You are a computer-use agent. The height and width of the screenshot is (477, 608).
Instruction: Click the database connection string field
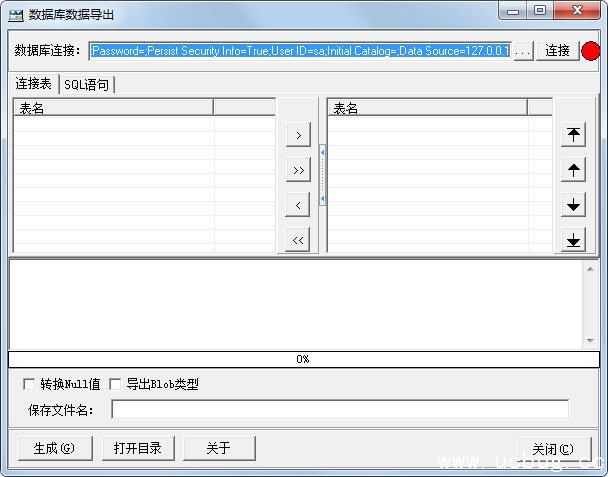[x=300, y=51]
